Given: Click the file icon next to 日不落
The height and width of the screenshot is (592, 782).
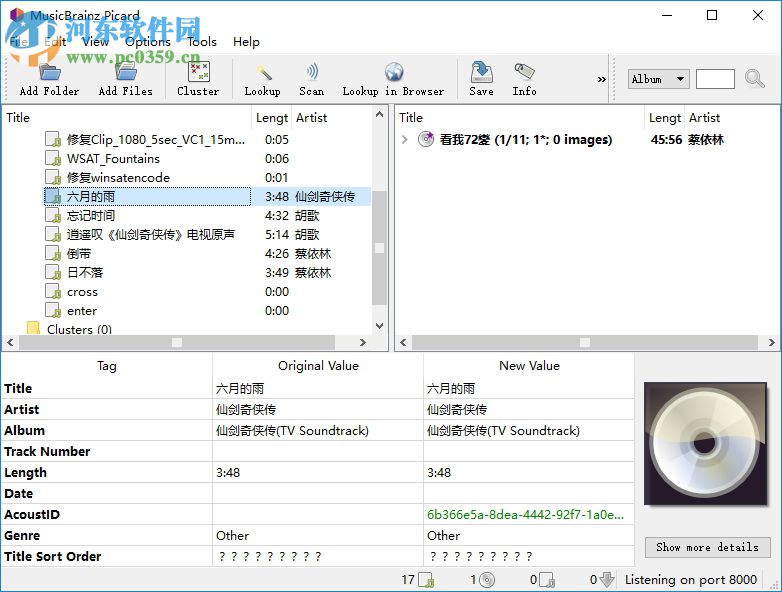Looking at the screenshot, I should 53,272.
